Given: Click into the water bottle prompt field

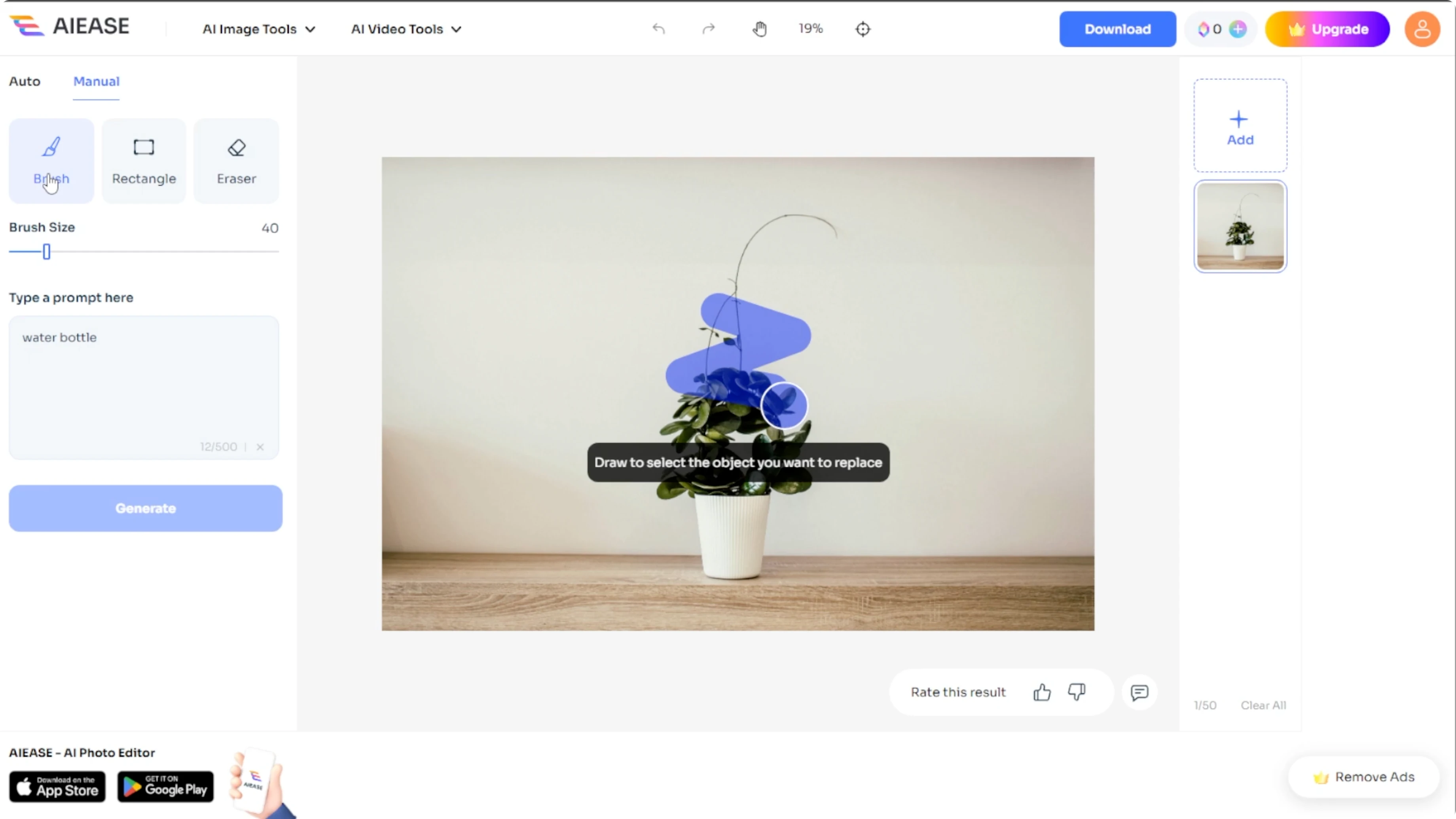Looking at the screenshot, I should (144, 387).
